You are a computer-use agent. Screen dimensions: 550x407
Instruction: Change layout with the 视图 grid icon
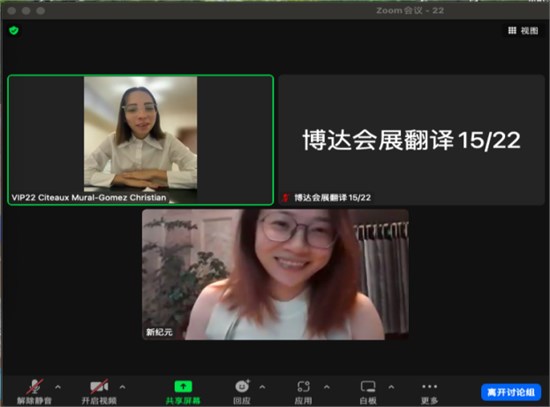[x=512, y=31]
